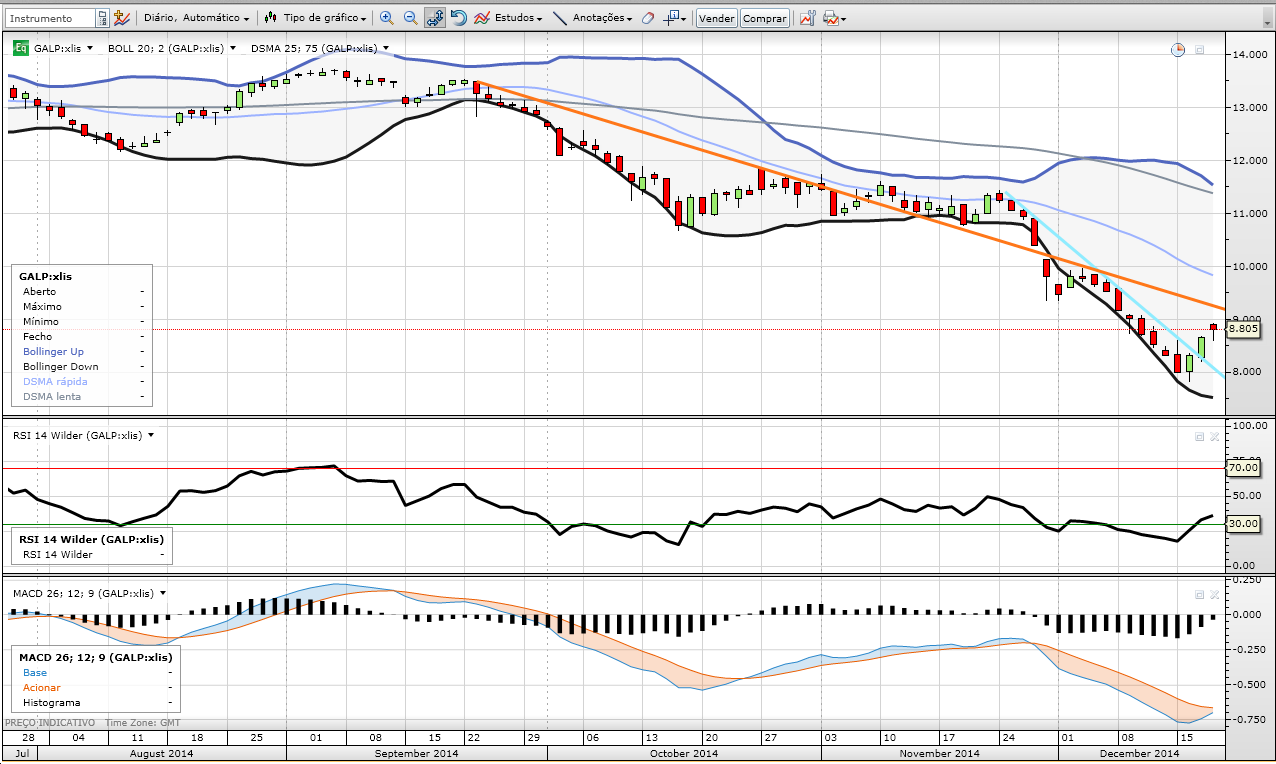The width and height of the screenshot is (1276, 764).
Task: Toggle maximize on the main price panel
Action: click(1200, 49)
